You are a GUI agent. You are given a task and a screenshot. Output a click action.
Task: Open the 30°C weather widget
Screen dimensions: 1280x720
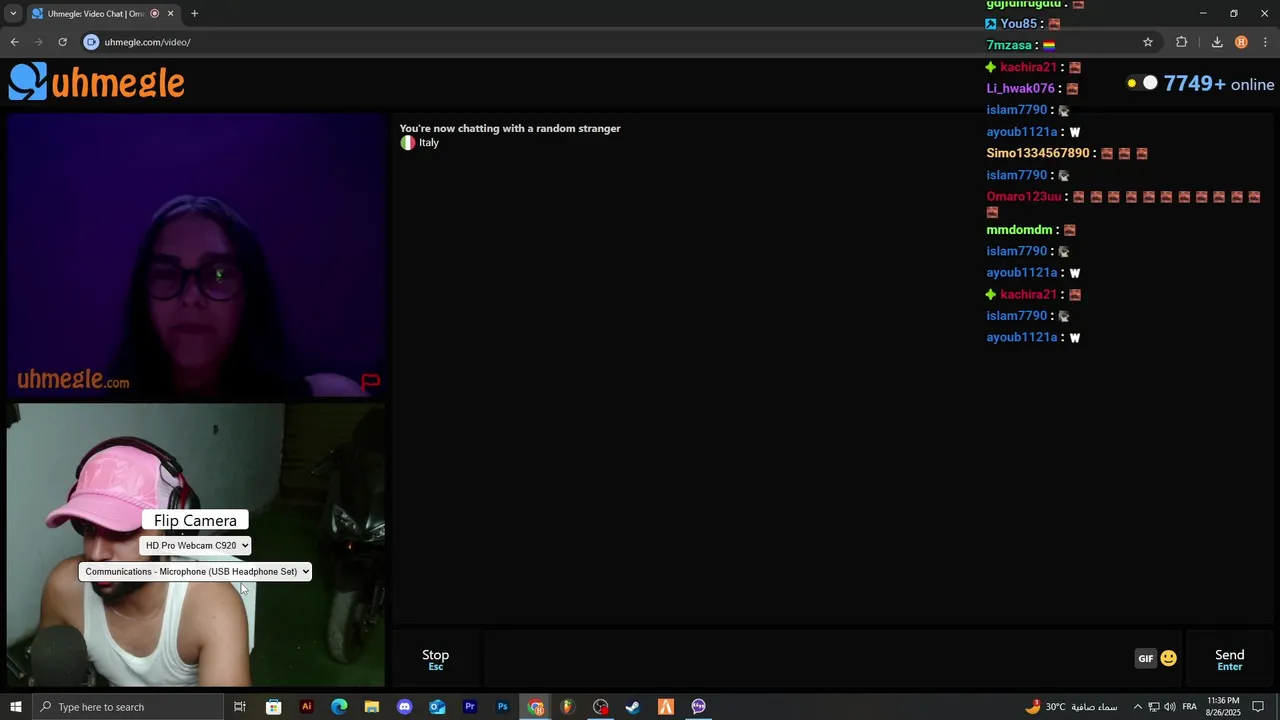(1071, 707)
